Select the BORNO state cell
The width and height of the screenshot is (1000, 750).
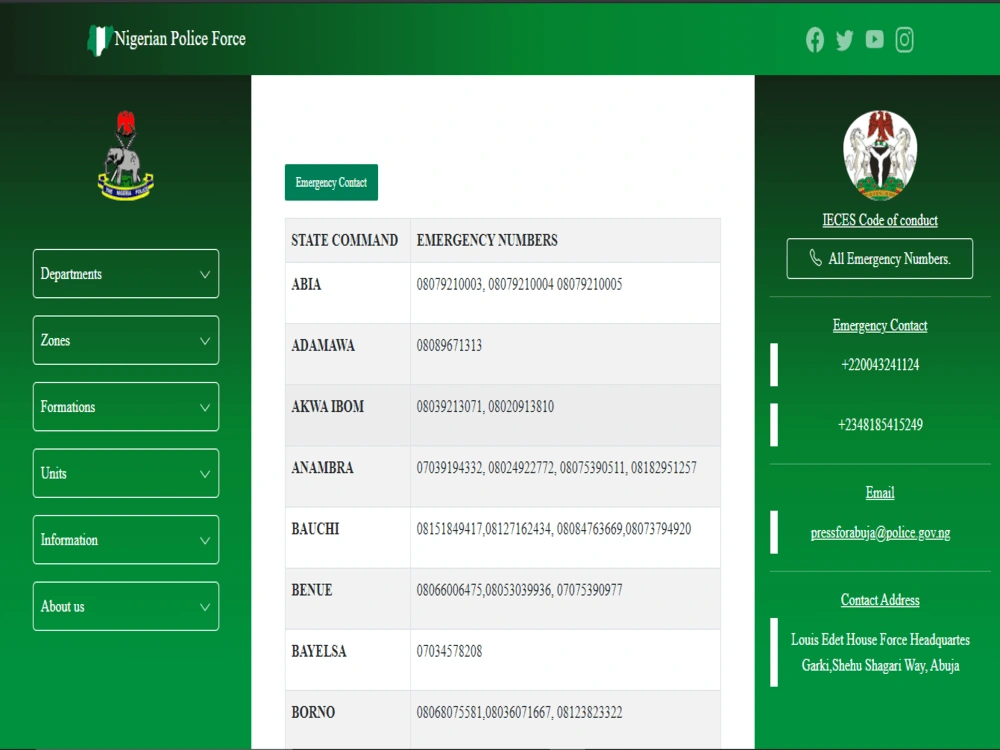[x=348, y=719]
